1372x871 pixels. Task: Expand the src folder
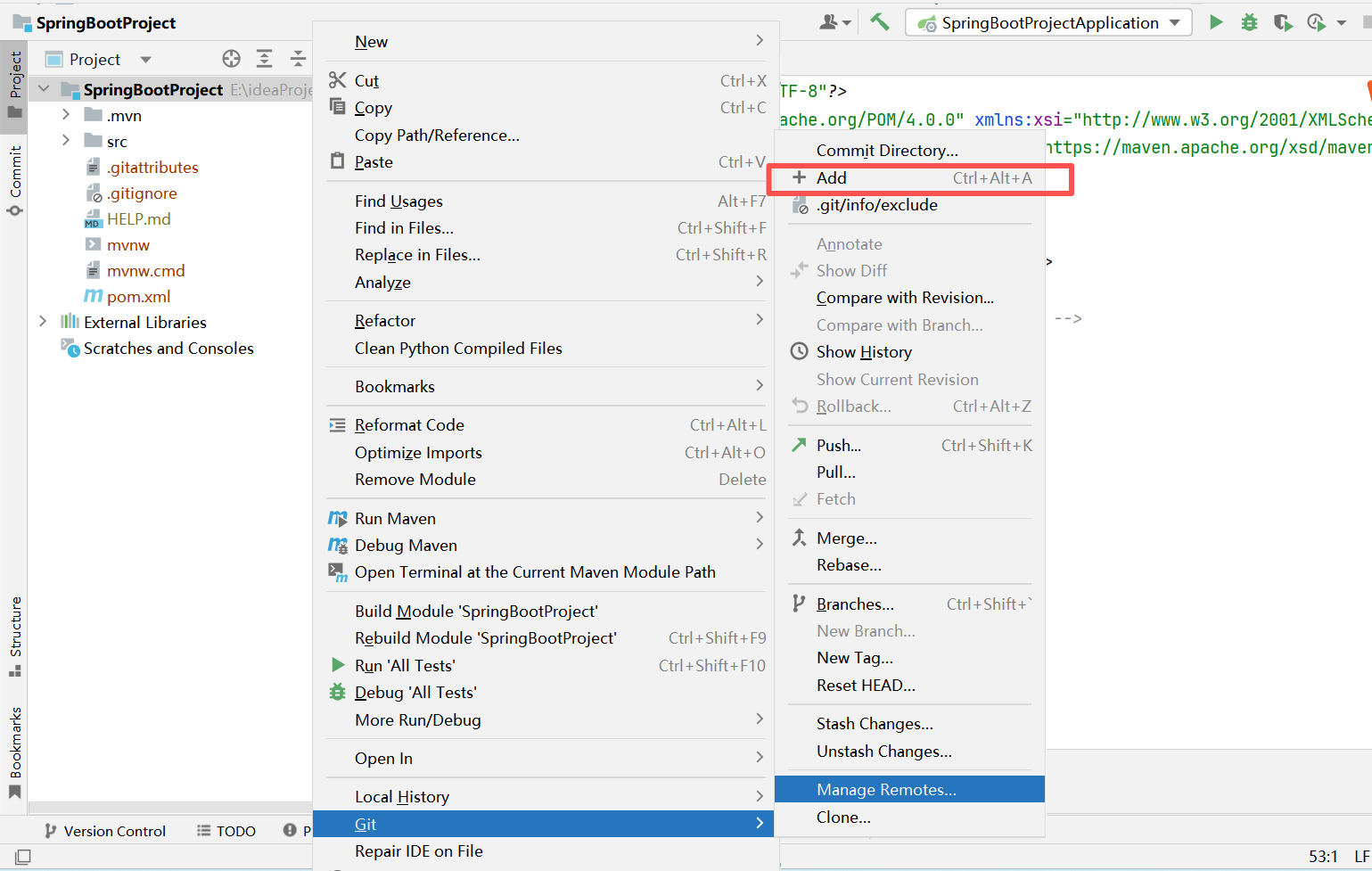pos(65,141)
